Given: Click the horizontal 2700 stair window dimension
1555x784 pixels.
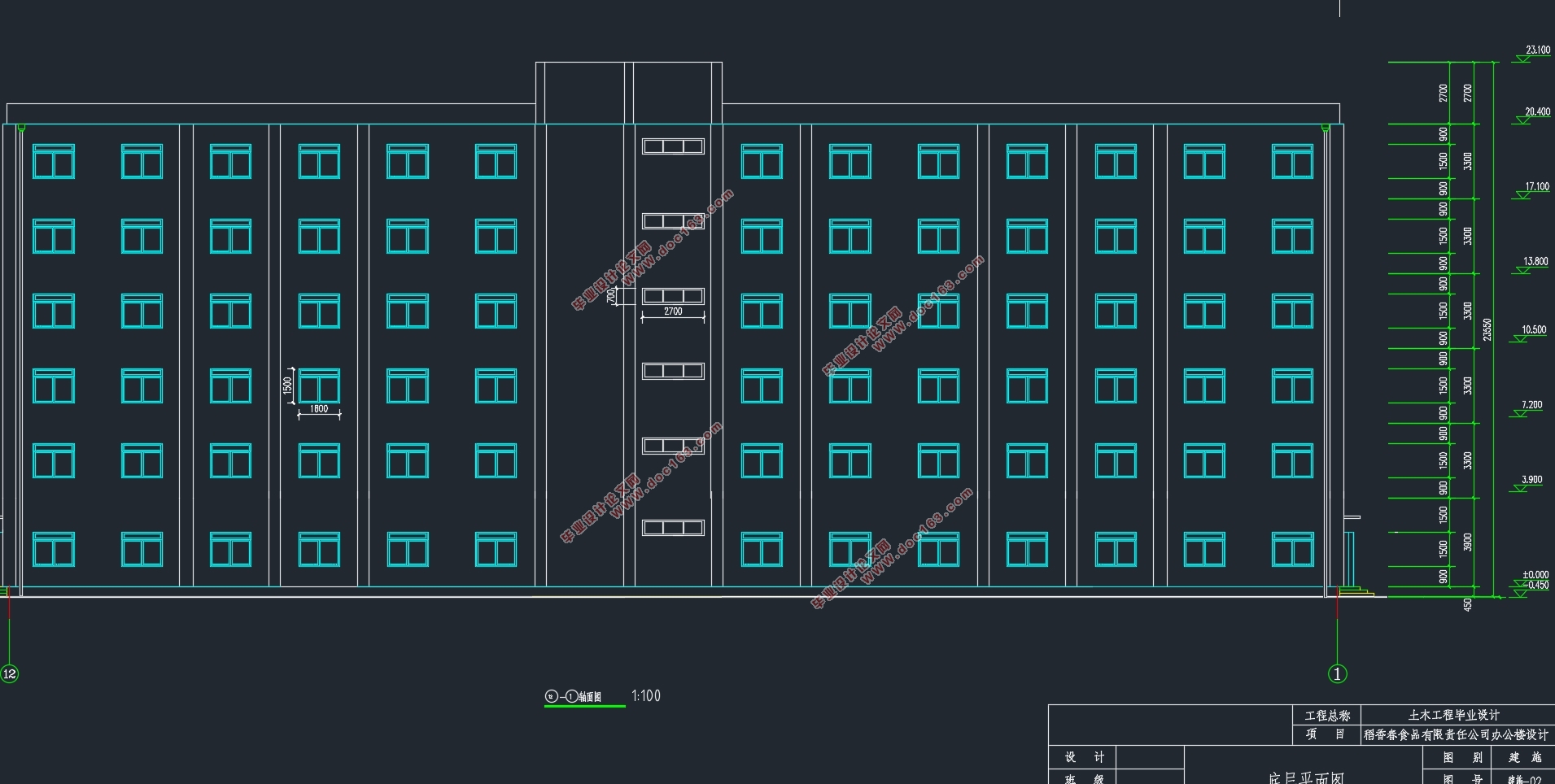Looking at the screenshot, I should (673, 311).
